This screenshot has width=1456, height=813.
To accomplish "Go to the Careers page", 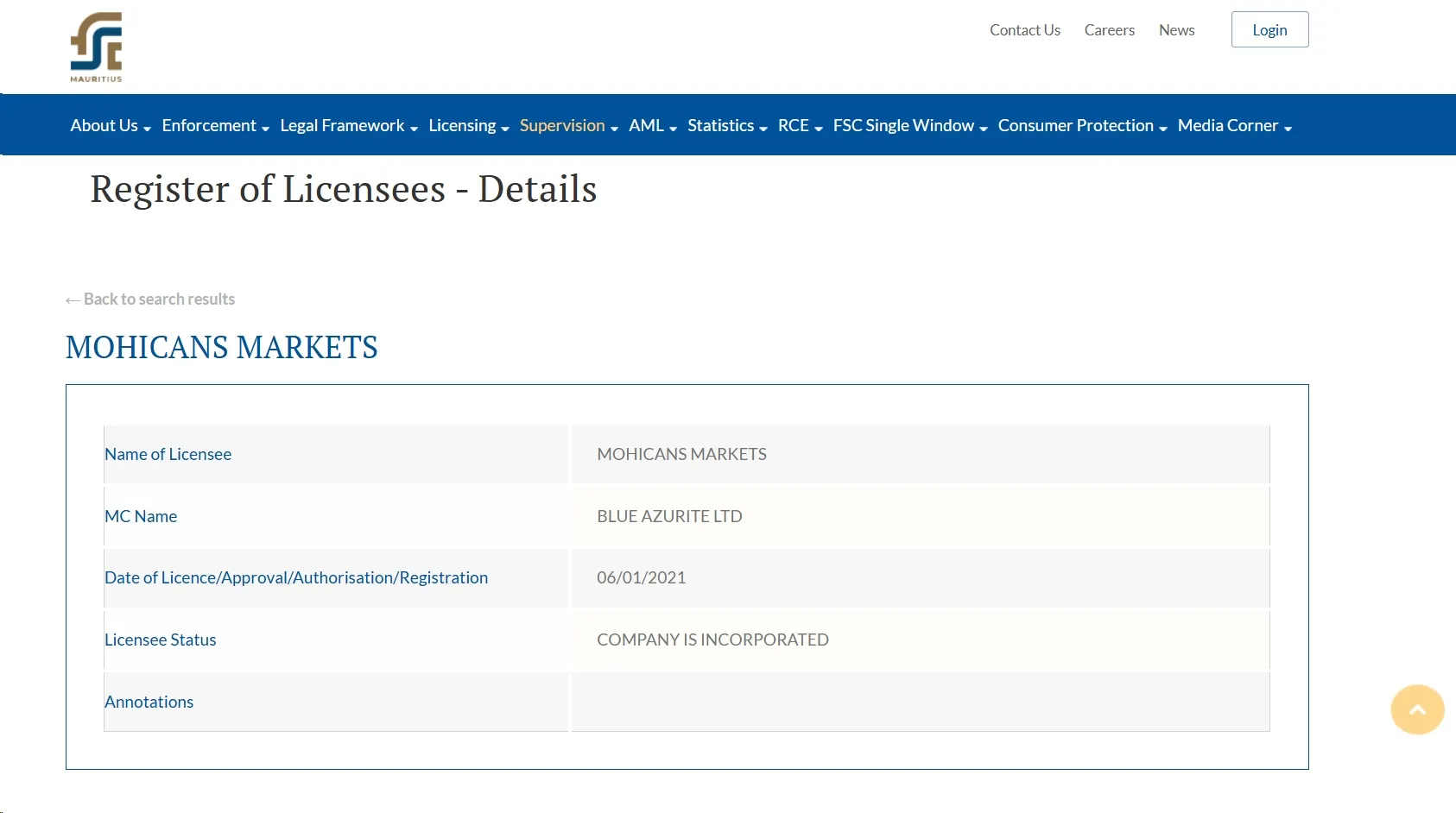I will click(1110, 30).
